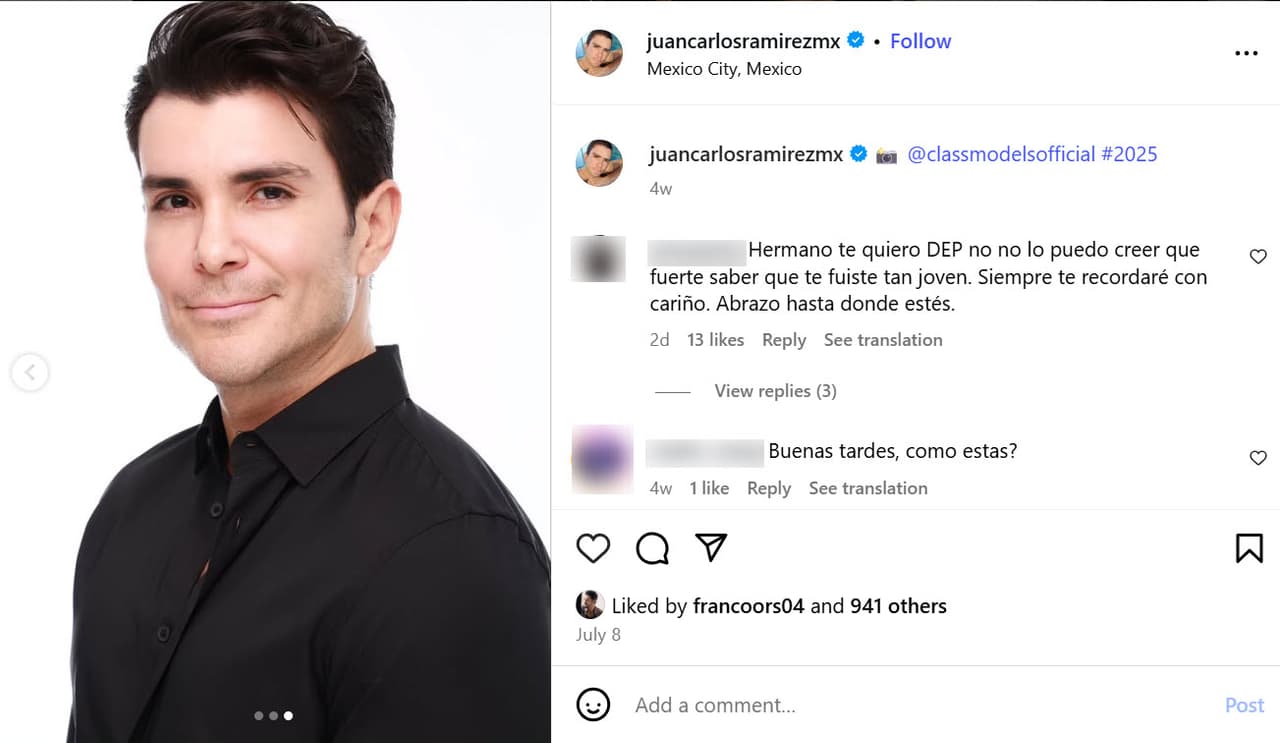Open the emoji picker in the comment field
The image size is (1280, 743).
click(593, 704)
